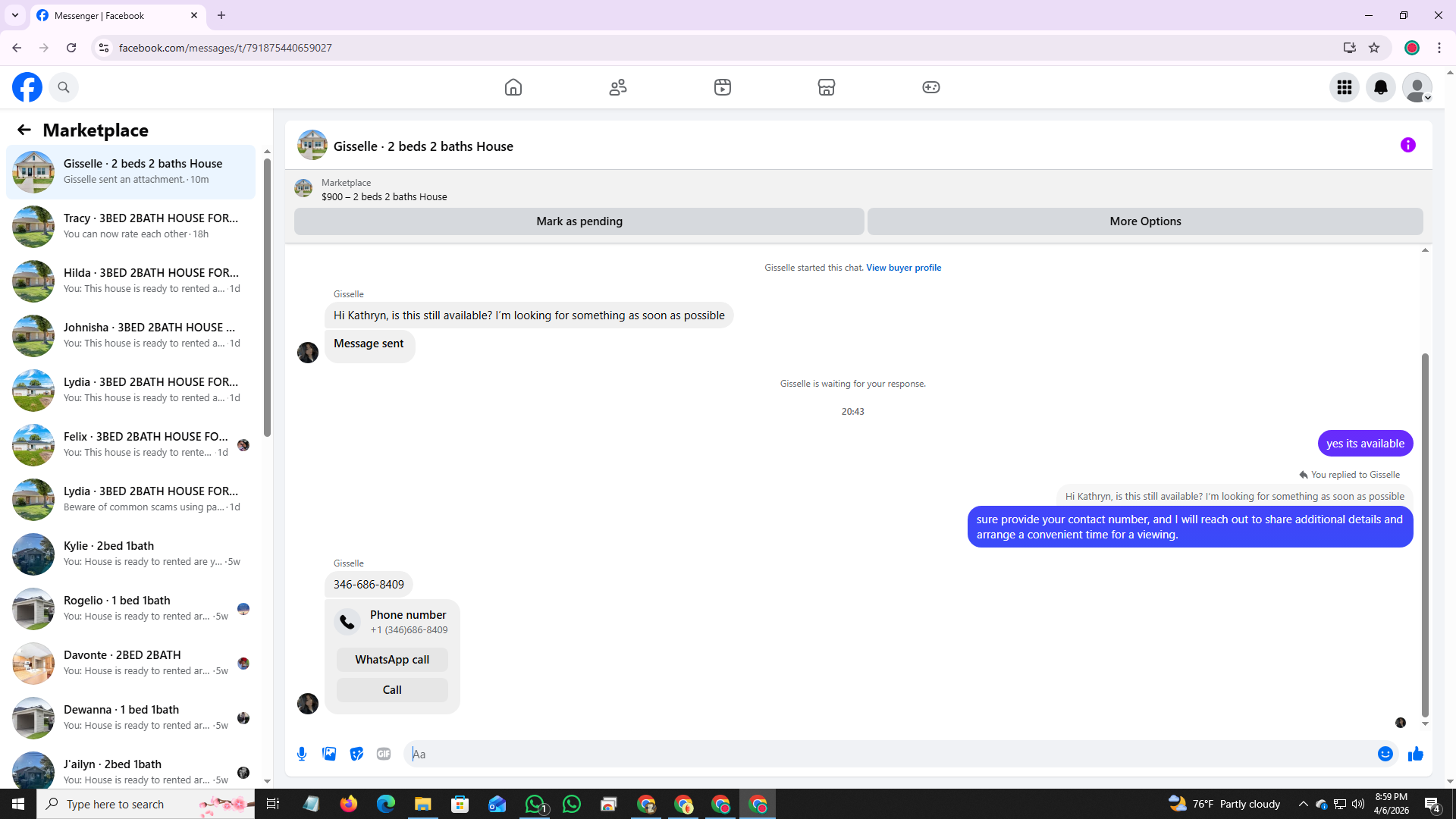Click the 'yes its available' sent message
Image resolution: width=1456 pixels, height=819 pixels.
1365,444
